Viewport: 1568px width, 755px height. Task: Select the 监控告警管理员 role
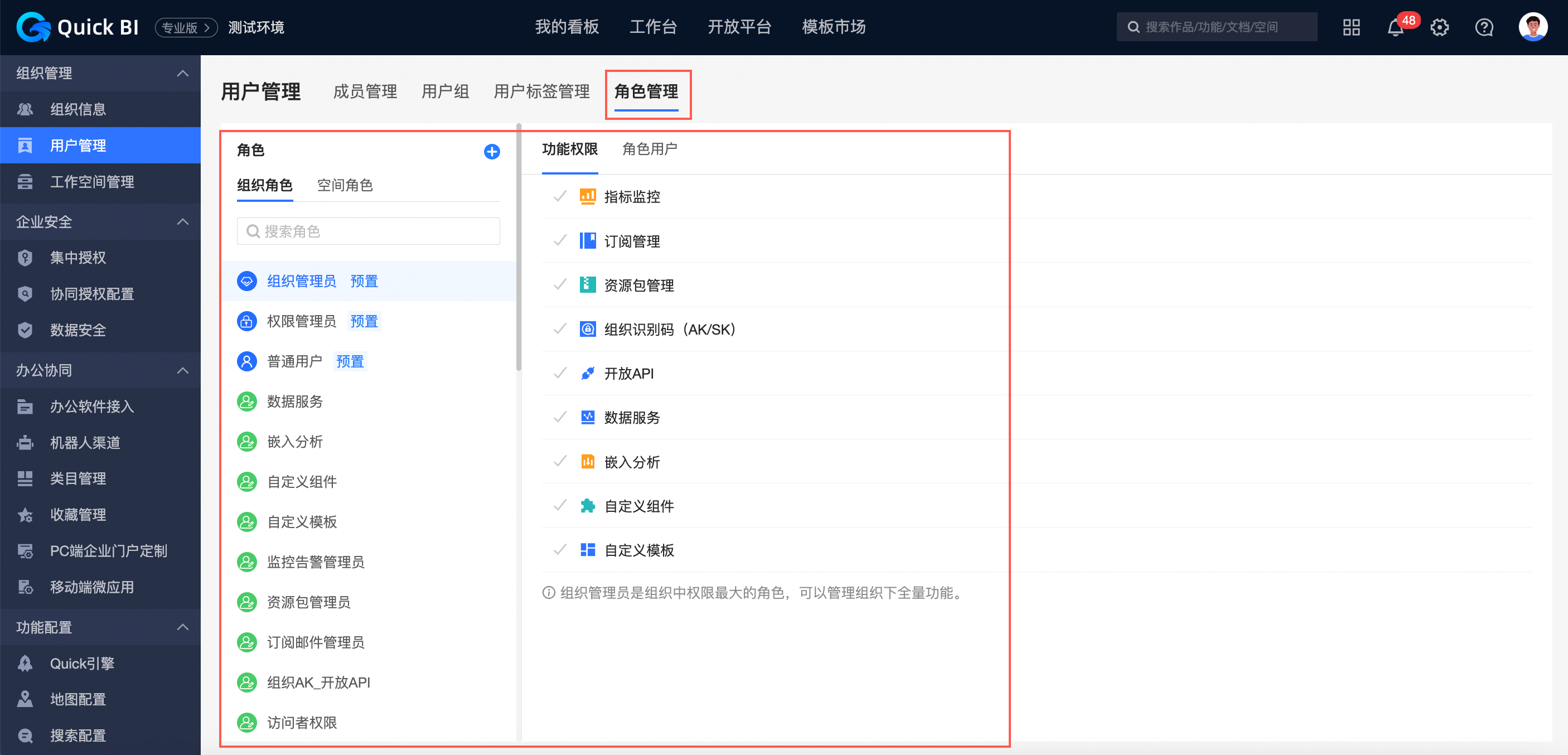[x=369, y=562]
